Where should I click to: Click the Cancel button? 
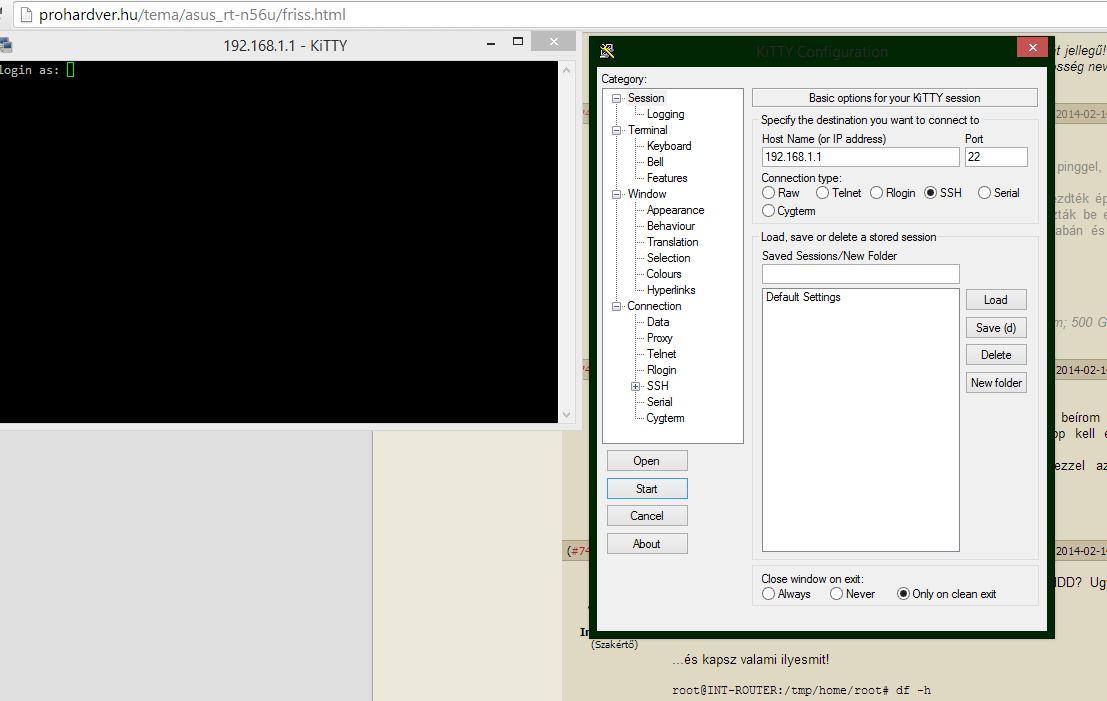pos(647,516)
